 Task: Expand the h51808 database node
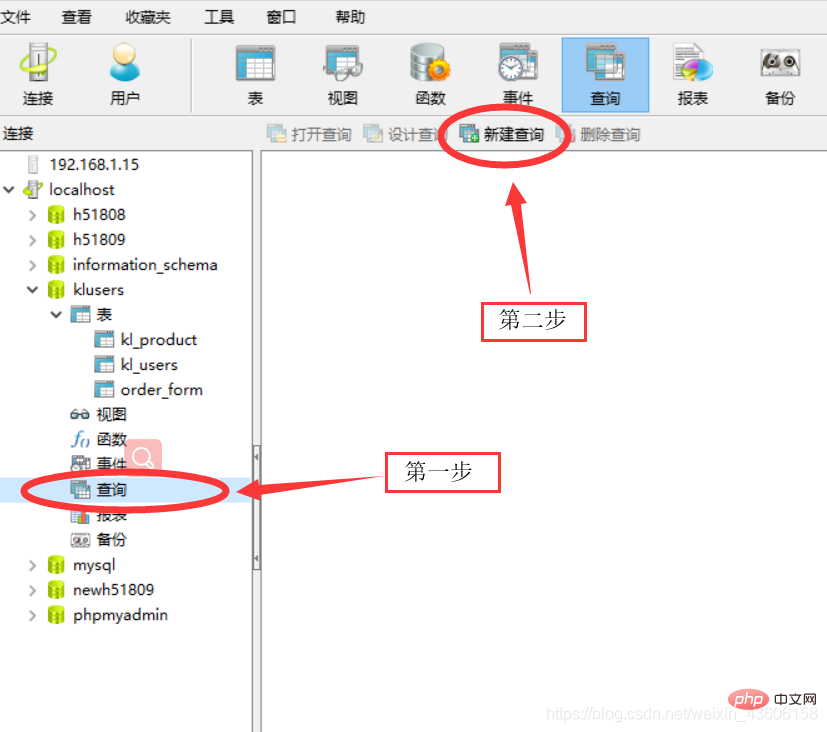point(32,215)
